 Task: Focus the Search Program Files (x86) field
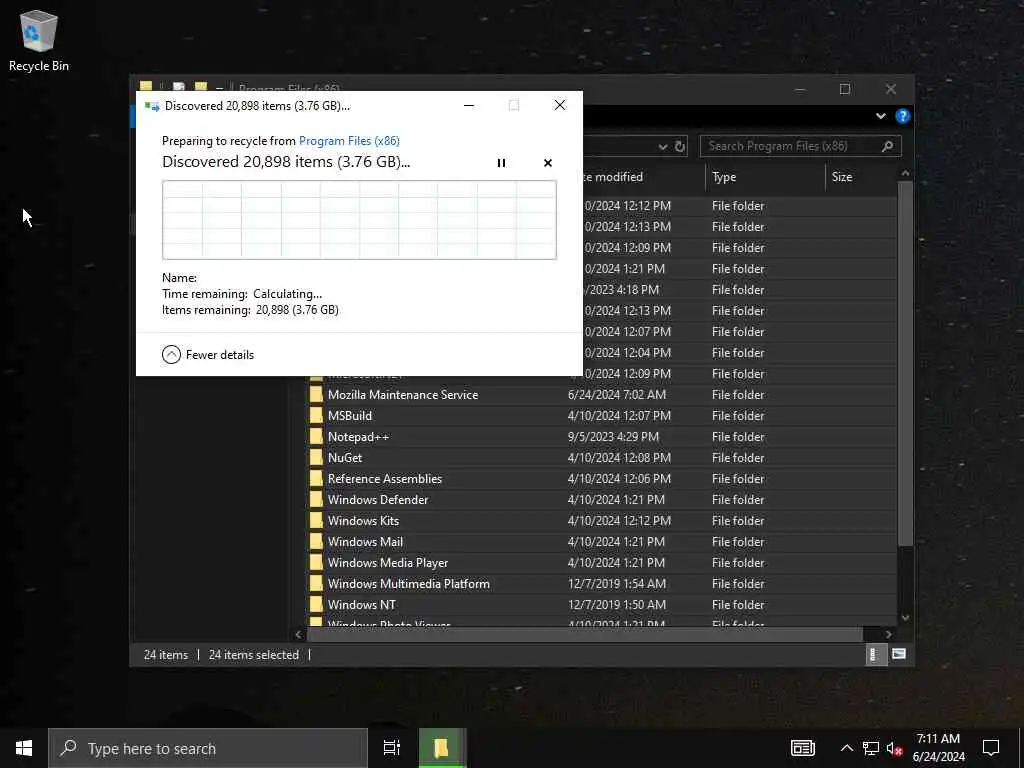point(800,146)
